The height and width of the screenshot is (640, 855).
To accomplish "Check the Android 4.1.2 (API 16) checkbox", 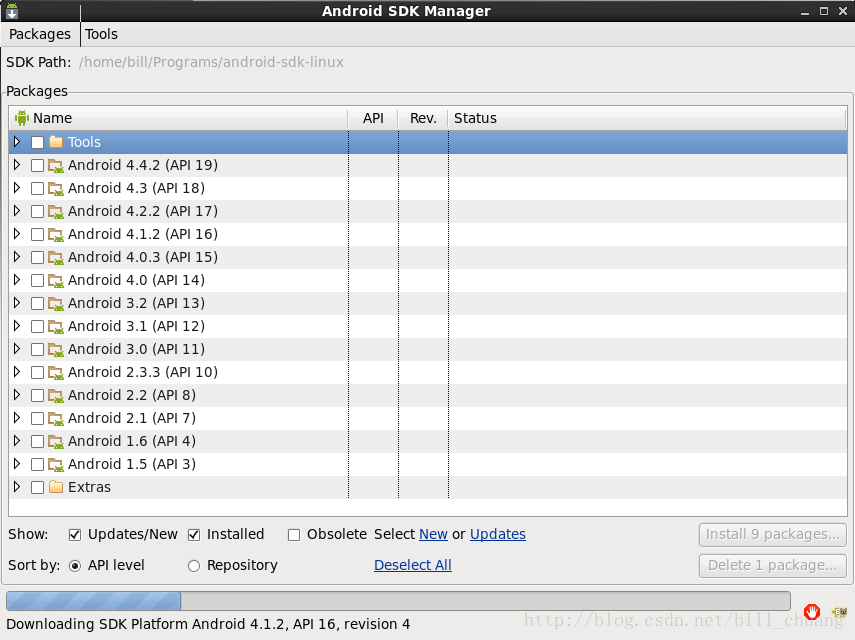I will (37, 234).
